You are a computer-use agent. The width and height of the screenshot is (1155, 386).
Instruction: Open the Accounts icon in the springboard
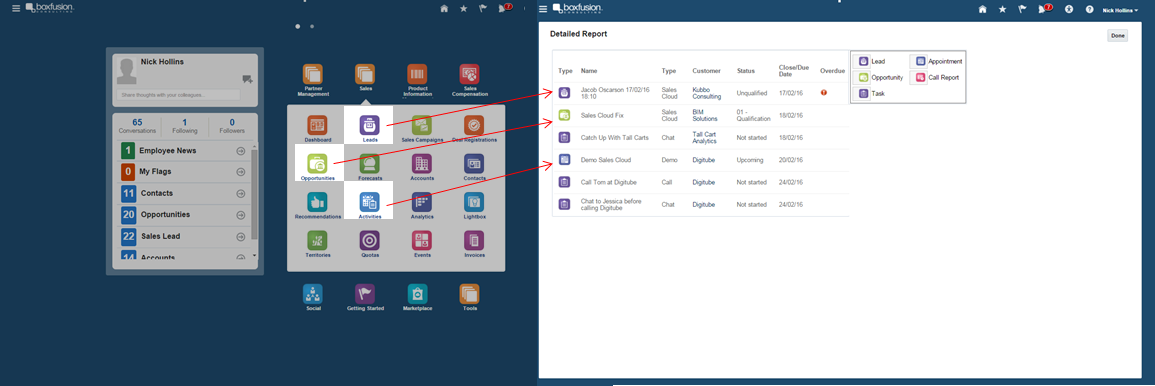[x=422, y=164]
